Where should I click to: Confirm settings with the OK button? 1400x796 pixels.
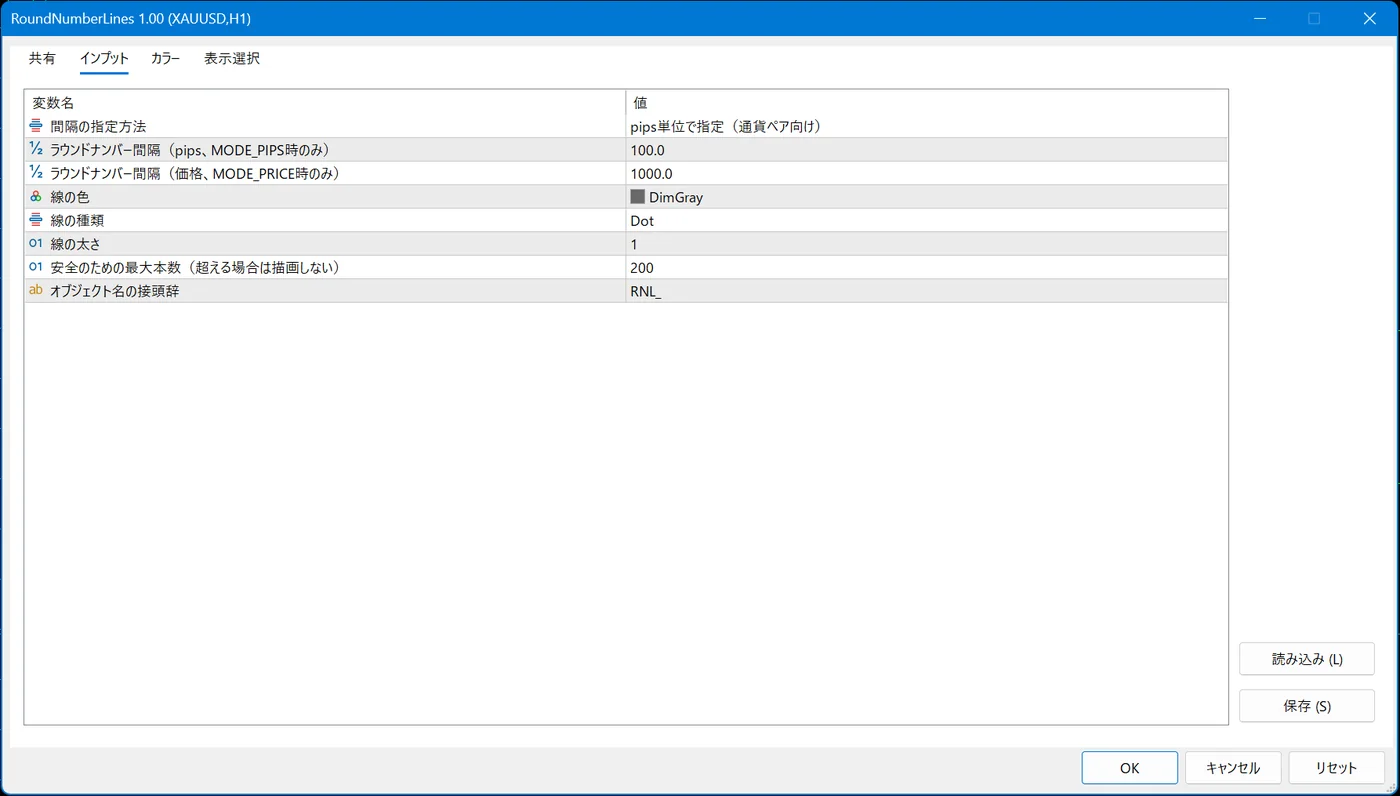click(1130, 768)
